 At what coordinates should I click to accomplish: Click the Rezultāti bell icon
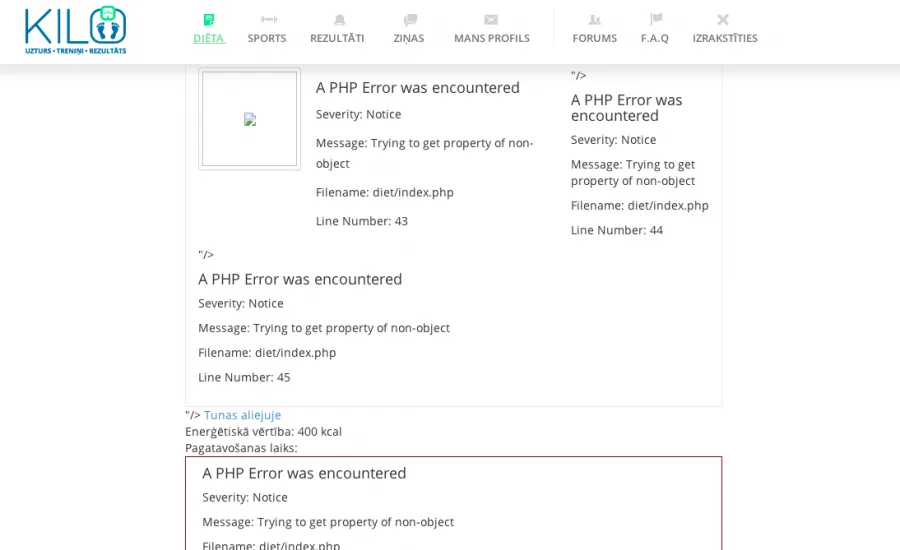point(340,20)
